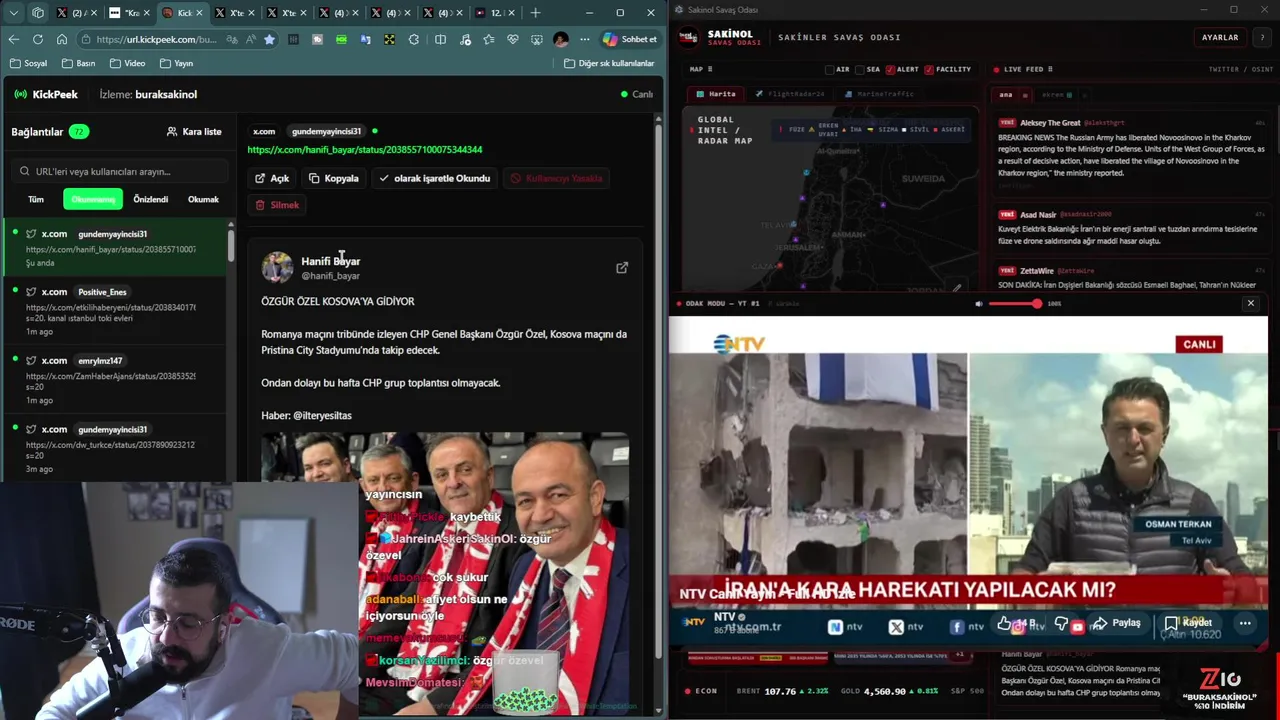Open the tab list chevron in browser
The width and height of the screenshot is (1280, 720).
click(12, 13)
